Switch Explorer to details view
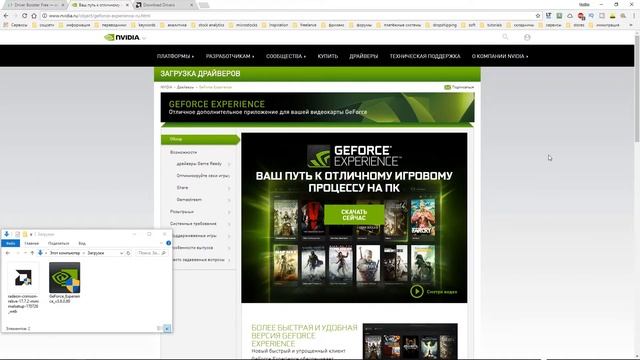 [x=159, y=328]
